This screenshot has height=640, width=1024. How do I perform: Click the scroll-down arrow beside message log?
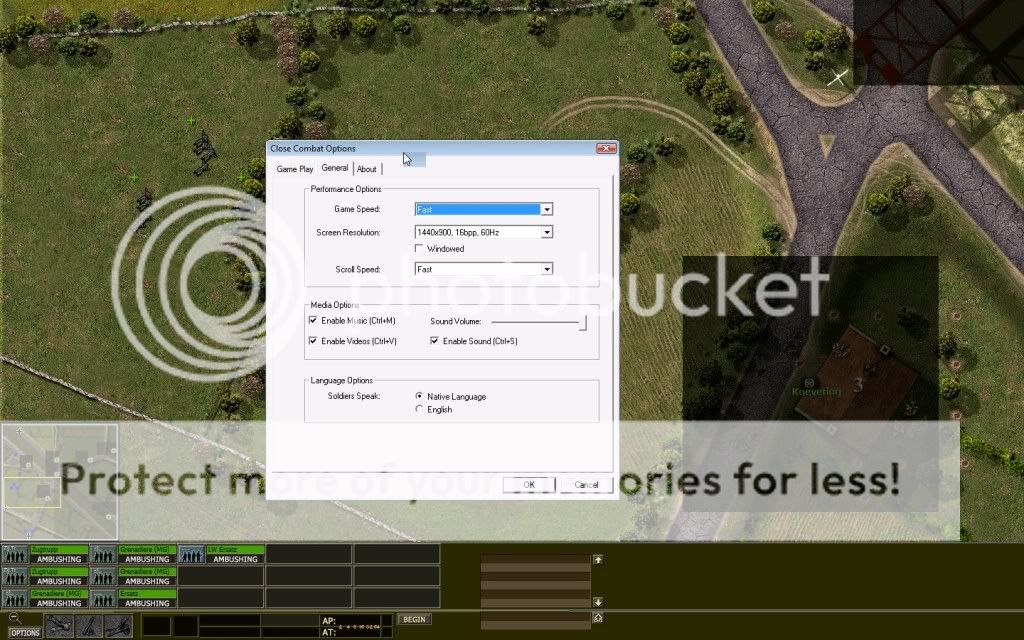tap(598, 602)
